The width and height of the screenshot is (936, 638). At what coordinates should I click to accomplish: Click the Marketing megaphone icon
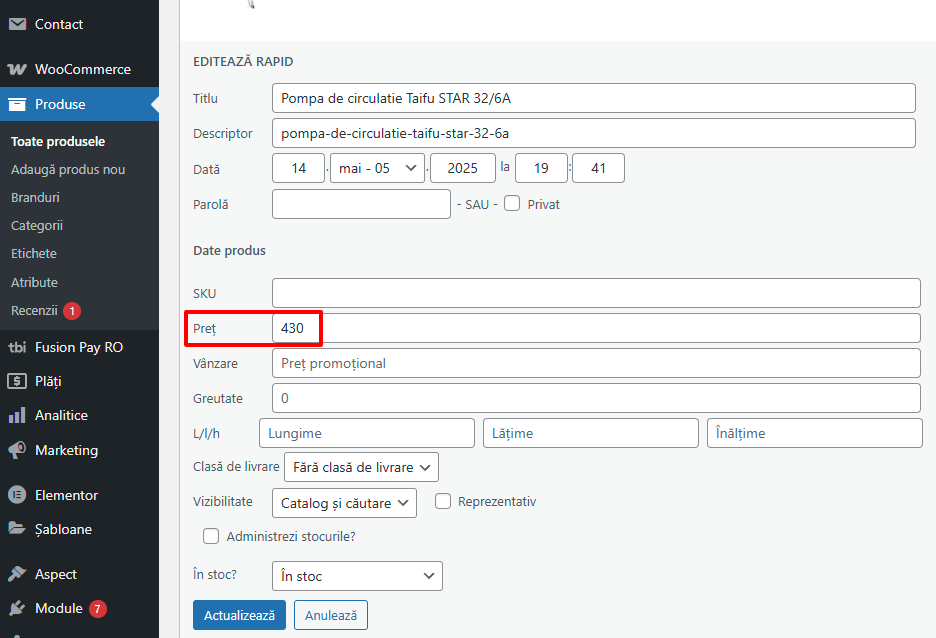point(17,450)
